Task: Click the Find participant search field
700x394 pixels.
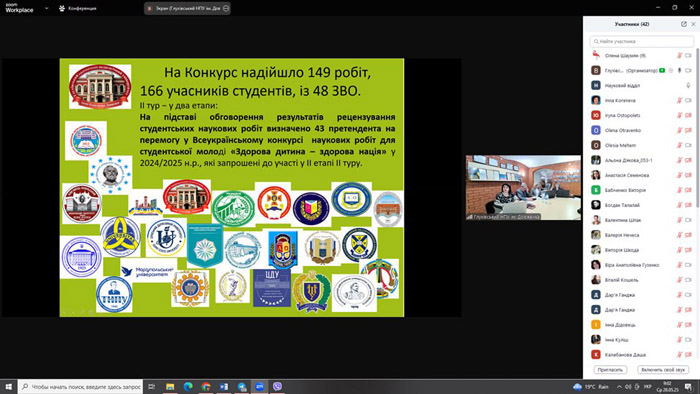Action: coord(642,41)
